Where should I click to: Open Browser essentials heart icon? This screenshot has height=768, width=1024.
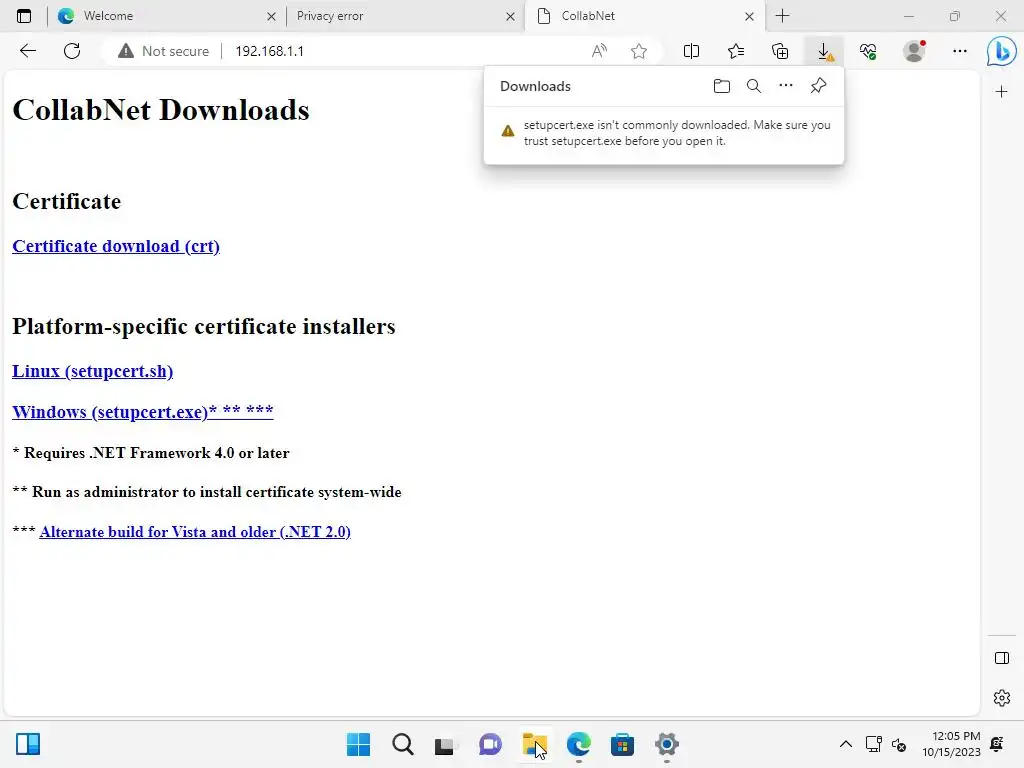pyautogui.click(x=868, y=51)
